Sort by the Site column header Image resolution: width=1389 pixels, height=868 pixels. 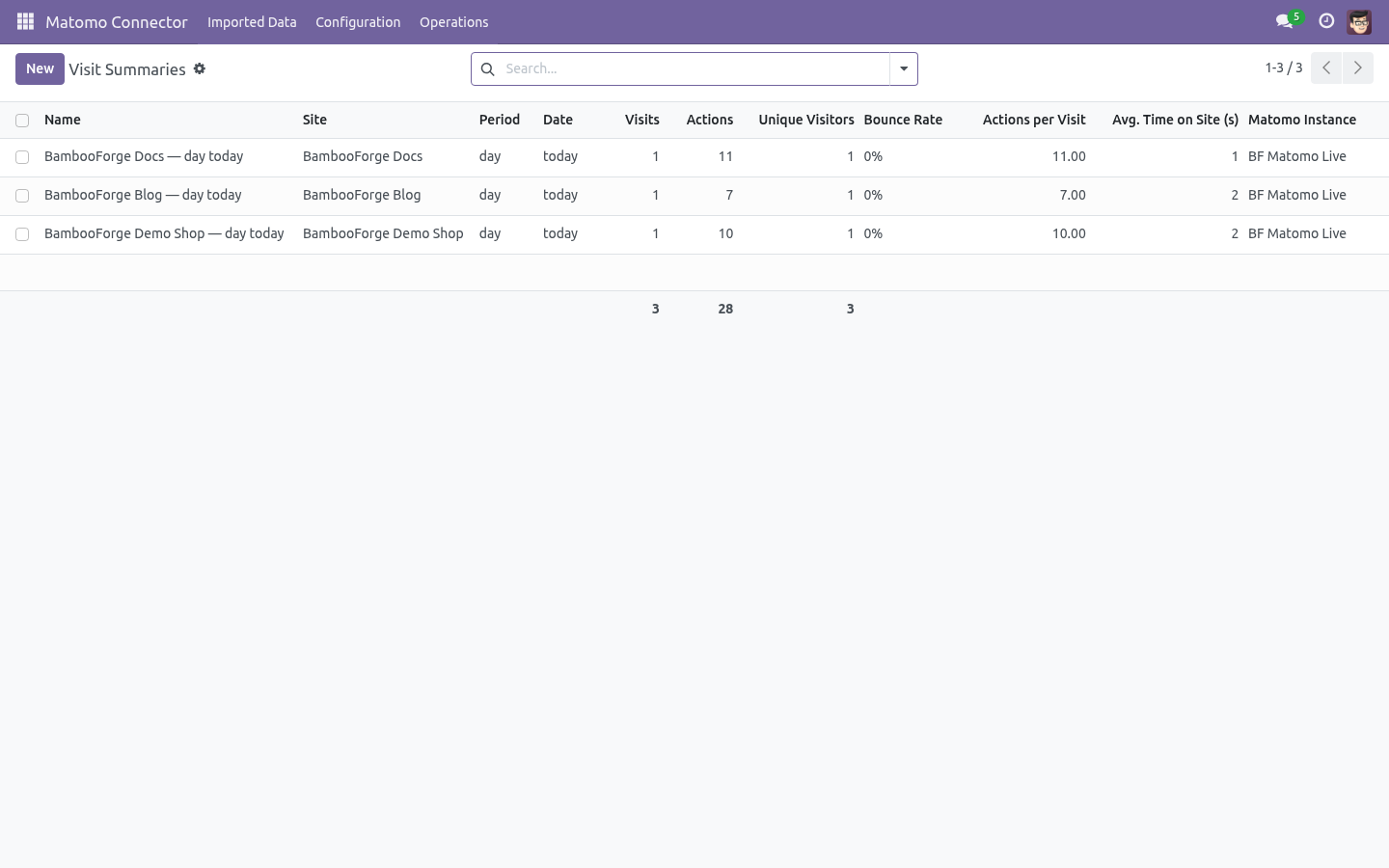[x=314, y=120]
